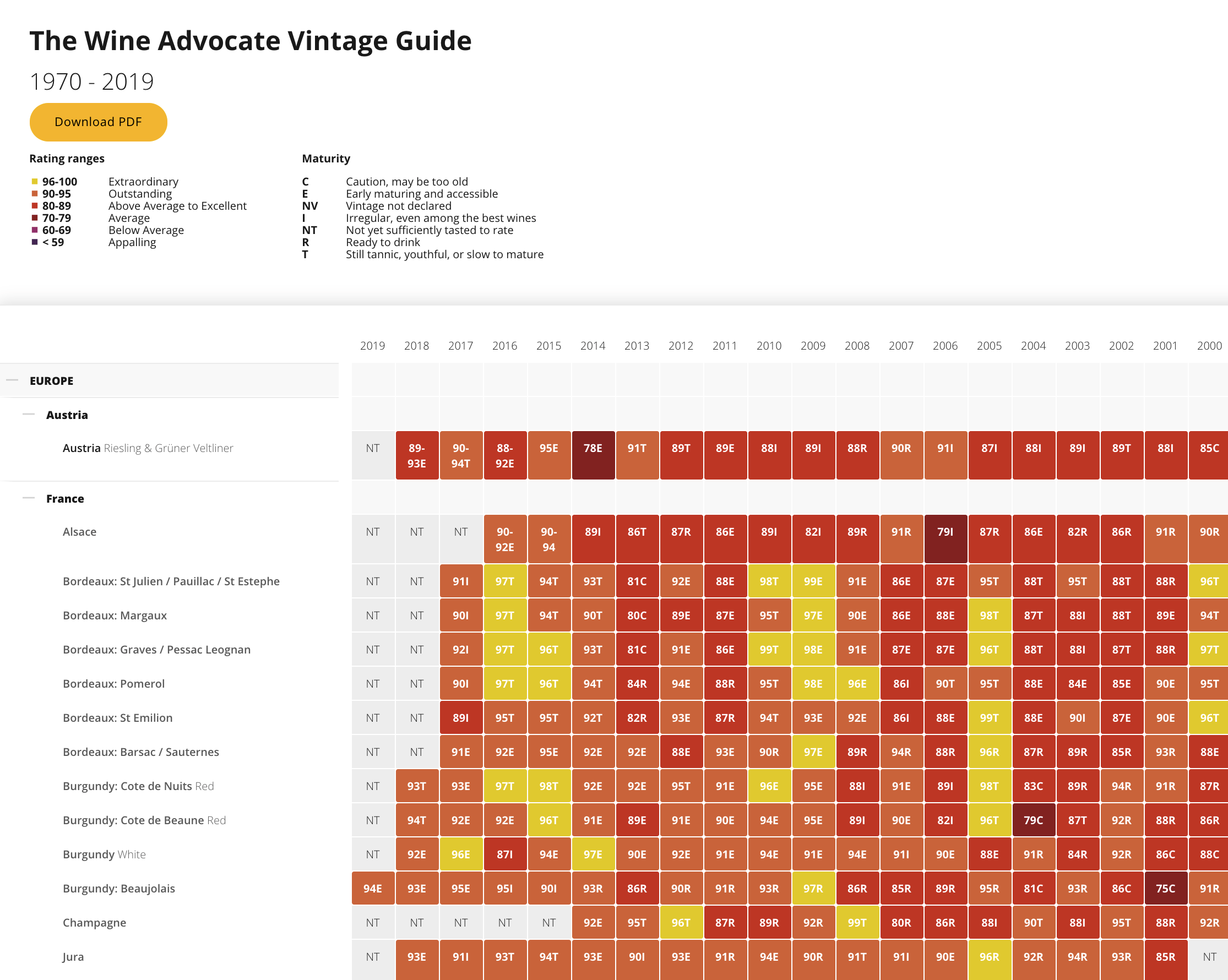Click Alsace 2006 cell rated 79I
The height and width of the screenshot is (980, 1228).
coord(946,539)
